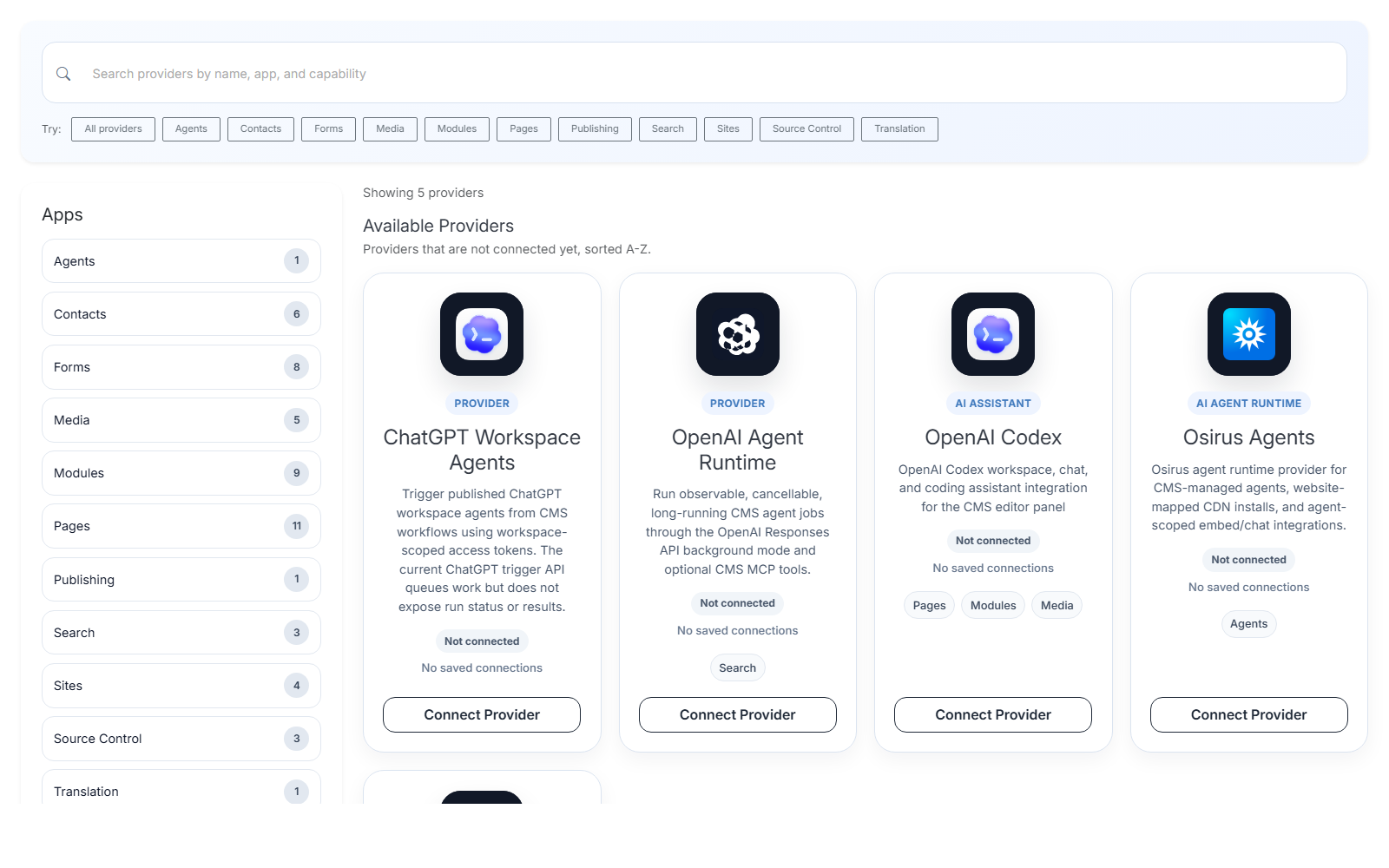Image resolution: width=1389 pixels, height=868 pixels.
Task: Click the Media tag on OpenAI Codex
Action: [x=1057, y=606]
